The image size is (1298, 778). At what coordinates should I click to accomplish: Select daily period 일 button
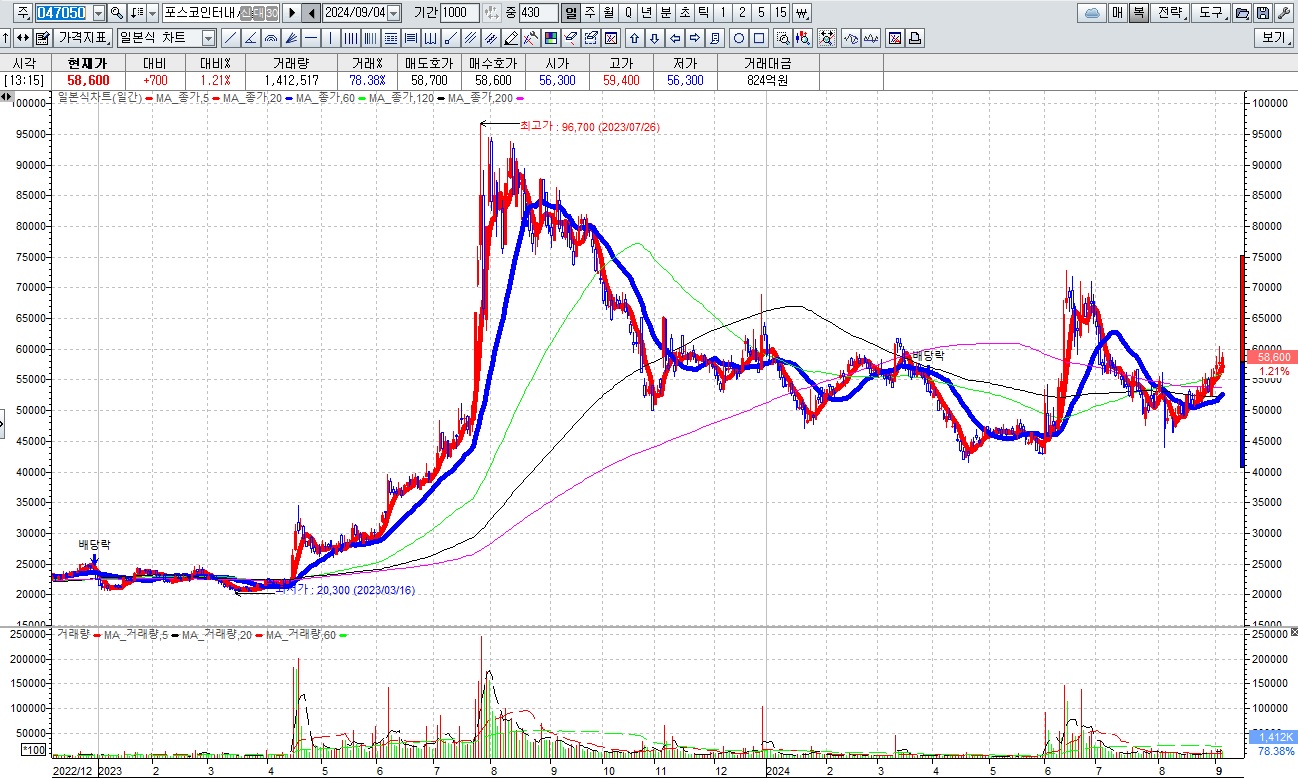coord(570,13)
